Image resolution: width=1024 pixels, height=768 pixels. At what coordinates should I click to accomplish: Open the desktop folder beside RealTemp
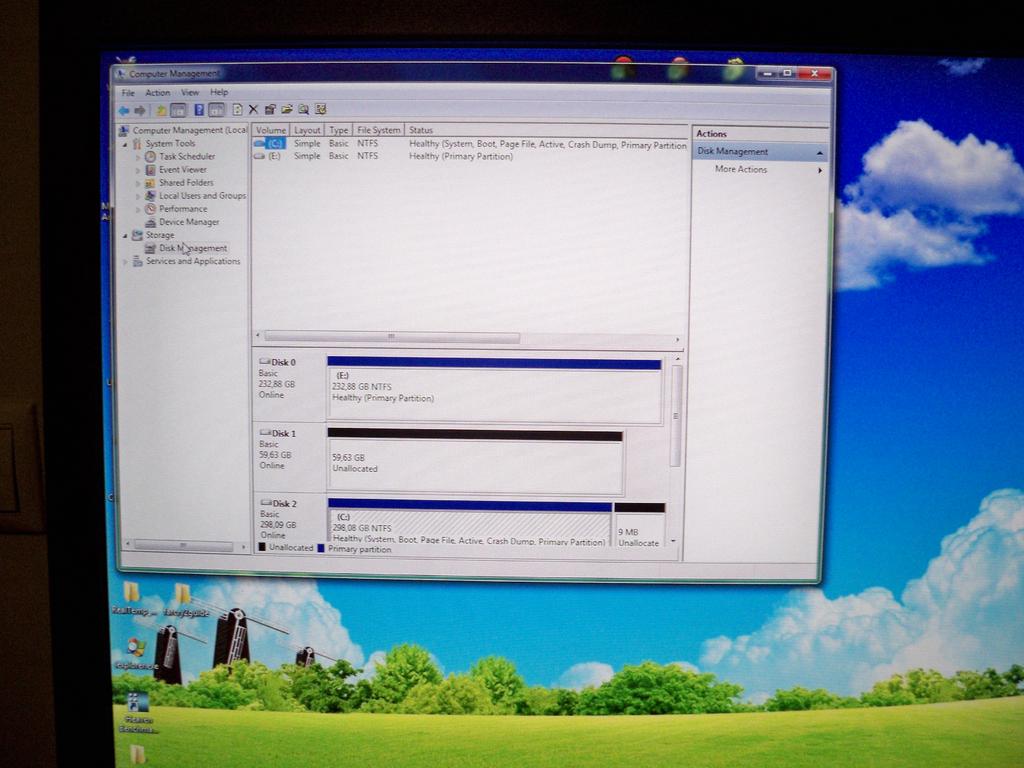pyautogui.click(x=182, y=600)
